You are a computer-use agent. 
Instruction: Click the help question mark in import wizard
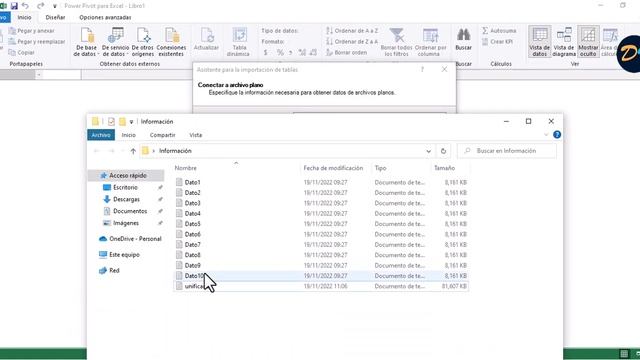coord(422,69)
